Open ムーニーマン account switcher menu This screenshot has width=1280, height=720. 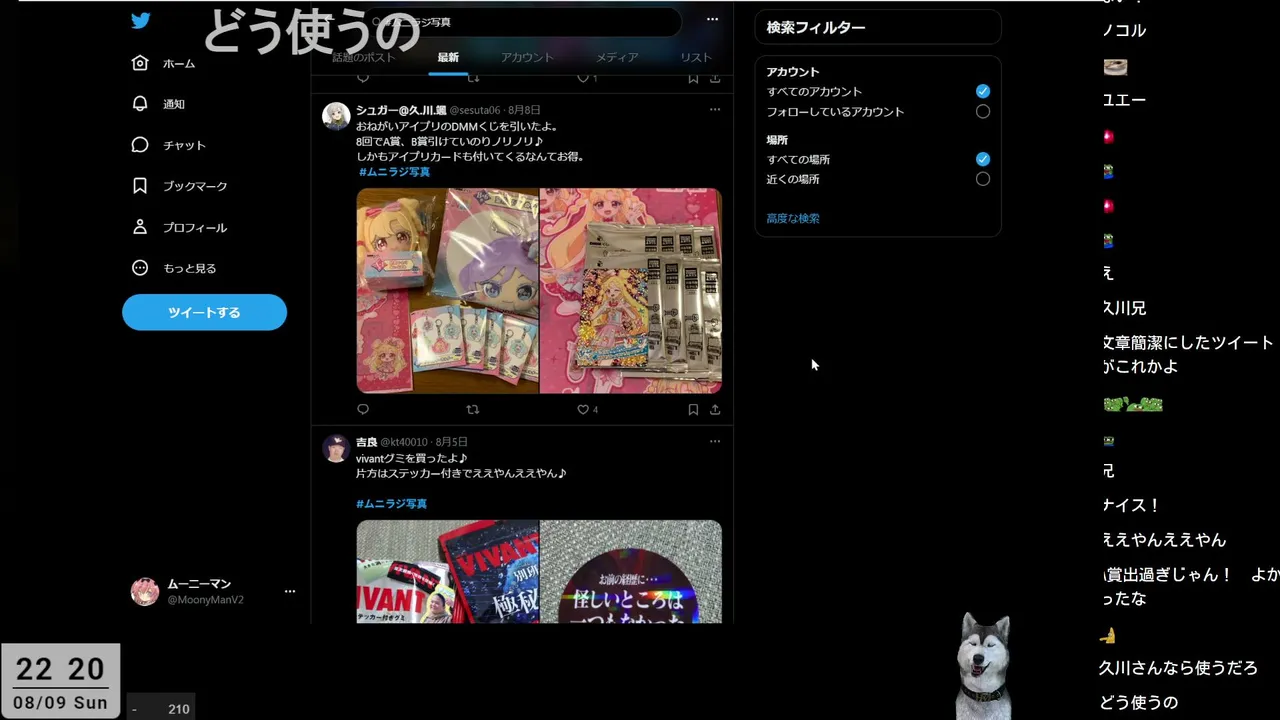click(x=290, y=591)
